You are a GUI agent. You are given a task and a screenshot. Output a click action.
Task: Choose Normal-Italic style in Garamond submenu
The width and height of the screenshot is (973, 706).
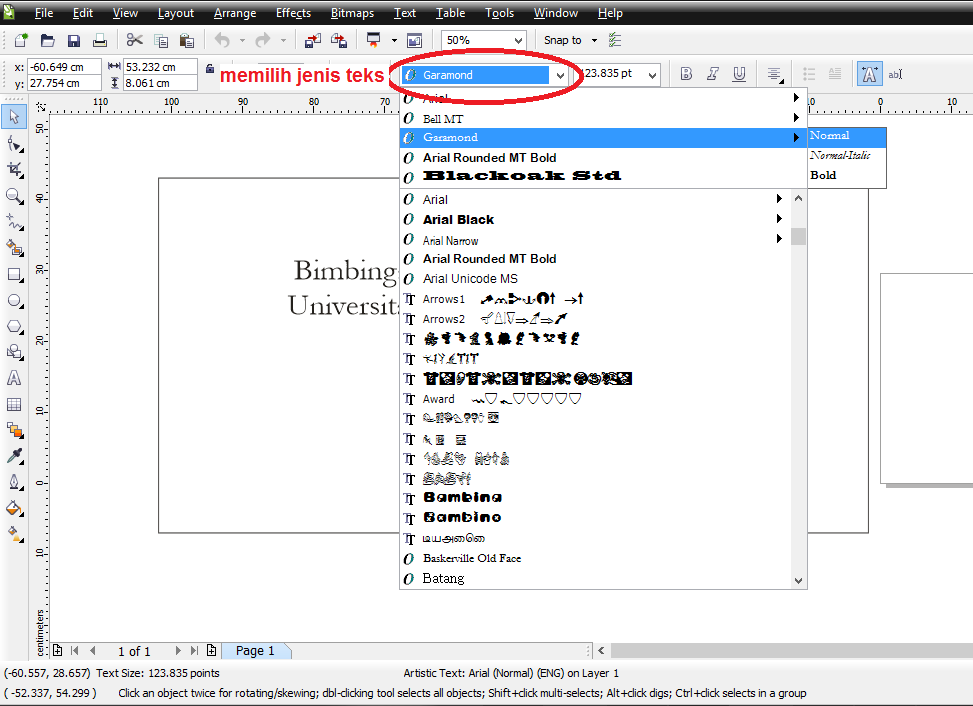click(x=840, y=155)
